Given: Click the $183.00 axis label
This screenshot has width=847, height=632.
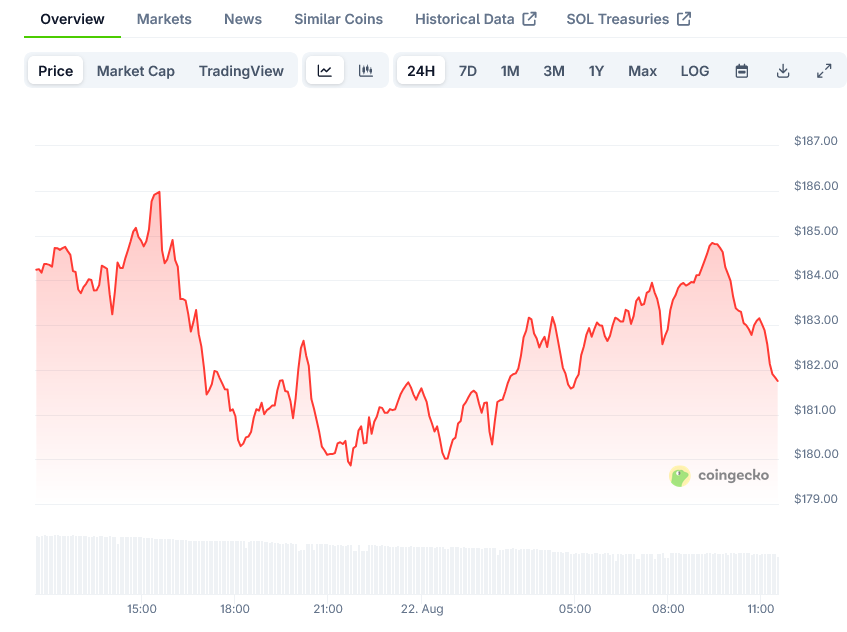Looking at the screenshot, I should coord(816,320).
